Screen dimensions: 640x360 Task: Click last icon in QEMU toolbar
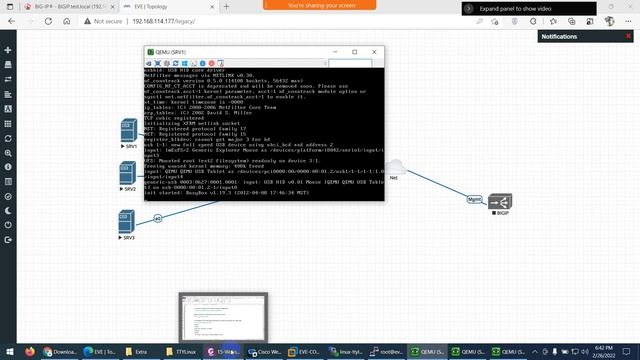tap(220, 63)
